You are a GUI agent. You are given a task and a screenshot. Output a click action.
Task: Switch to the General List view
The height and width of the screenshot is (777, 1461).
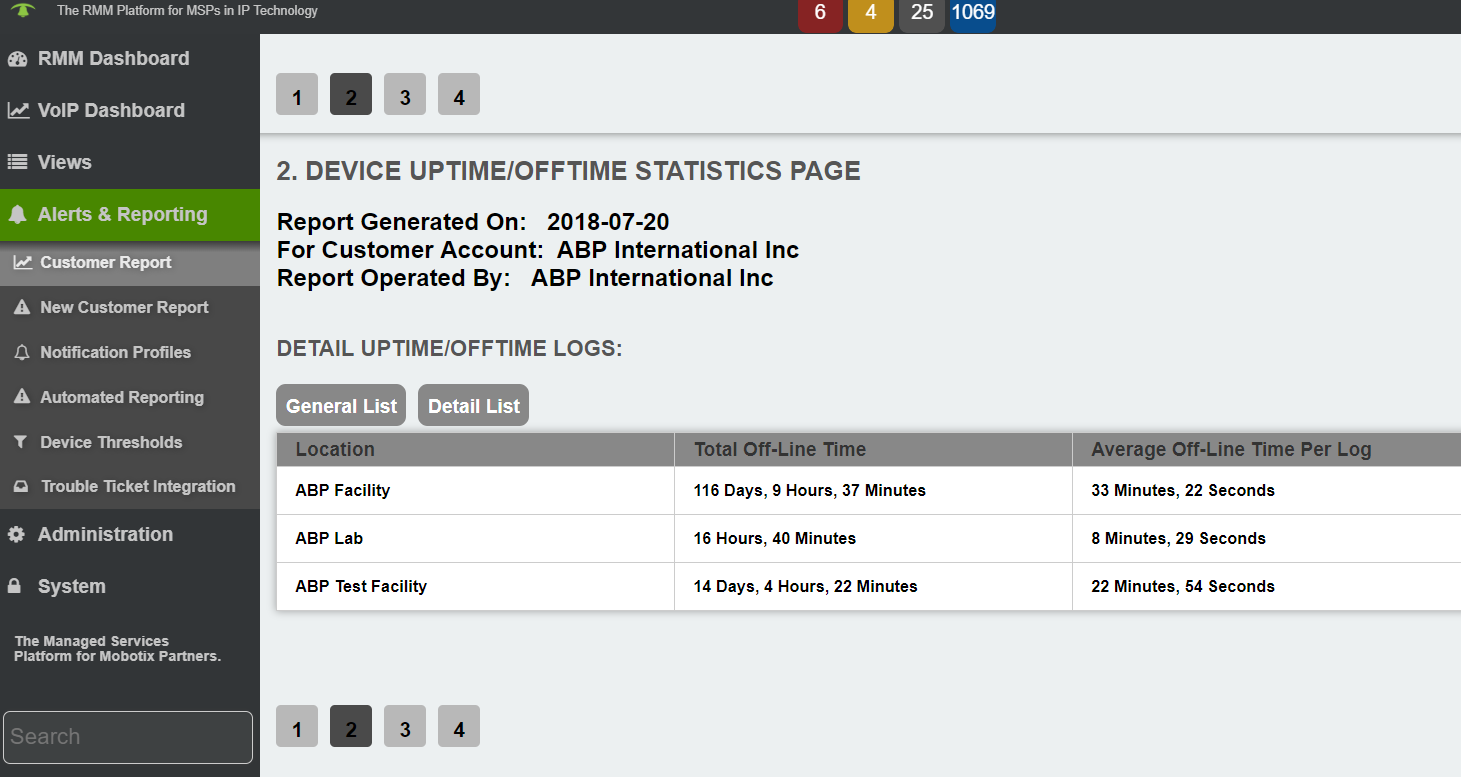[x=341, y=405]
